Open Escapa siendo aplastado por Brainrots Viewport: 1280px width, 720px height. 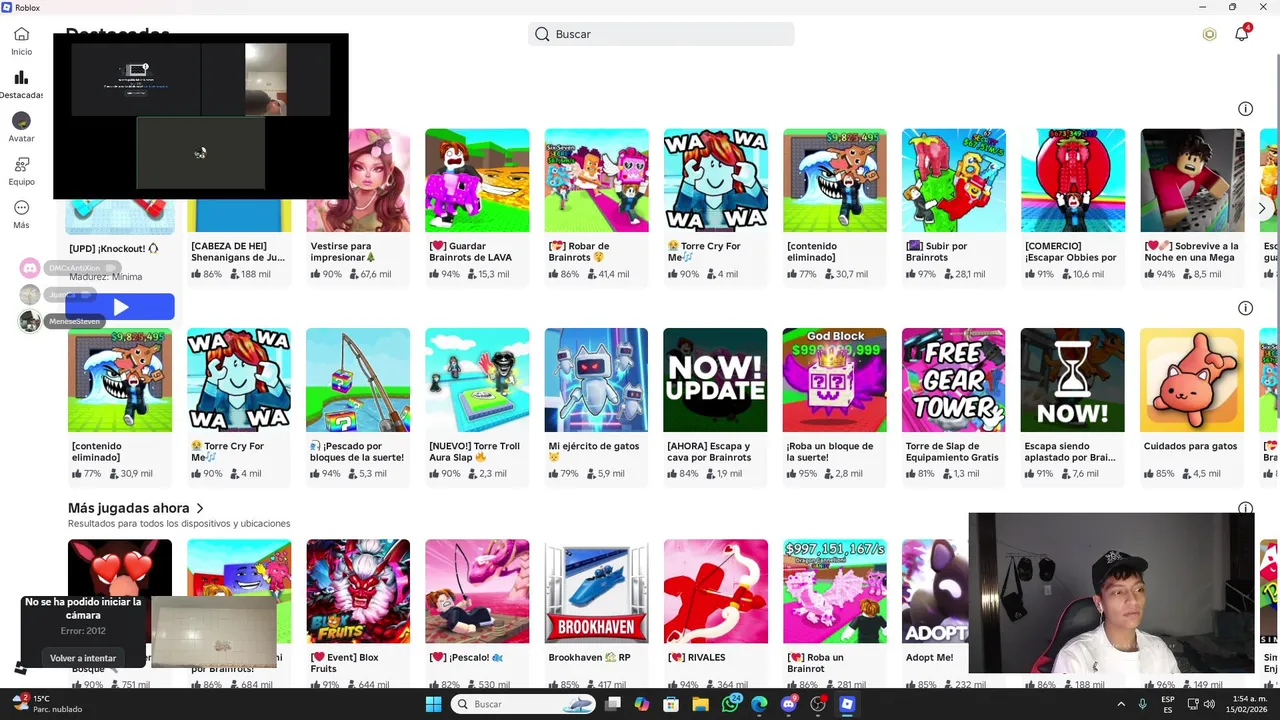click(1073, 406)
